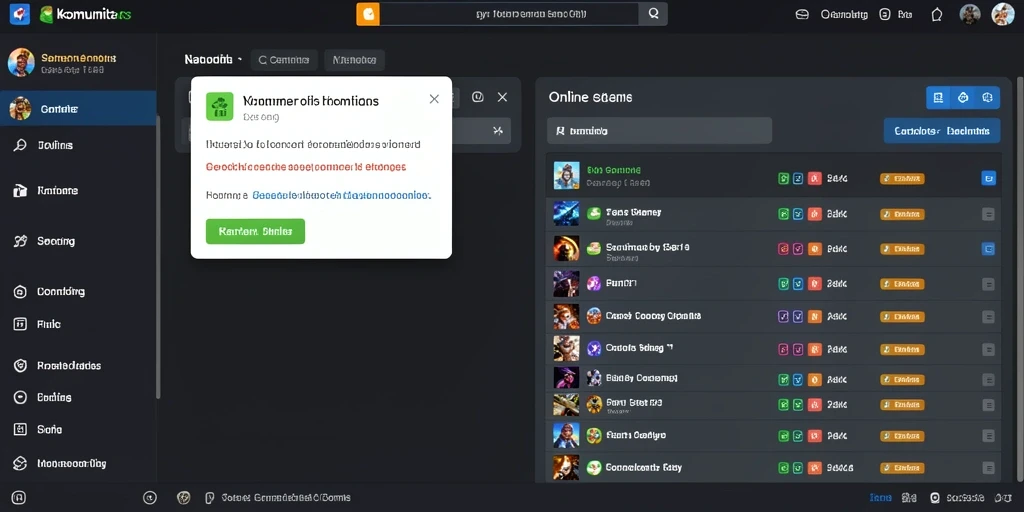
Task: Click the grey header button with a C icon
Action: point(284,60)
